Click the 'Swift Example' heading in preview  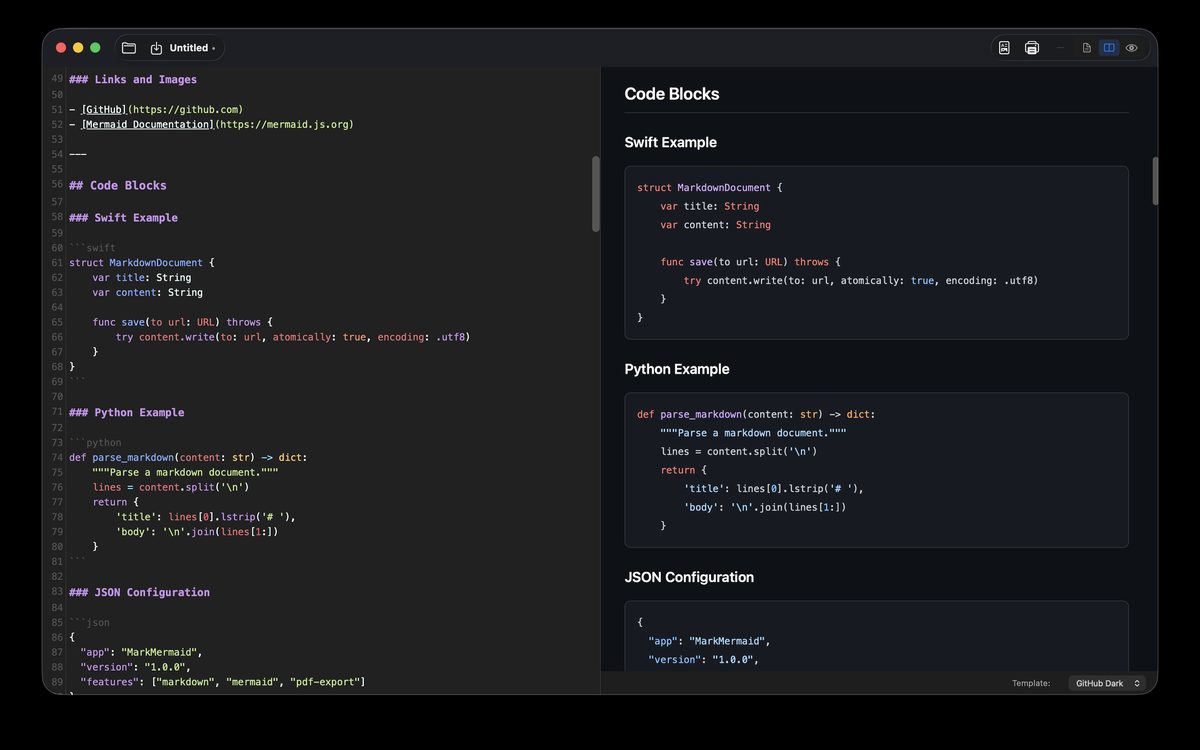coord(670,142)
